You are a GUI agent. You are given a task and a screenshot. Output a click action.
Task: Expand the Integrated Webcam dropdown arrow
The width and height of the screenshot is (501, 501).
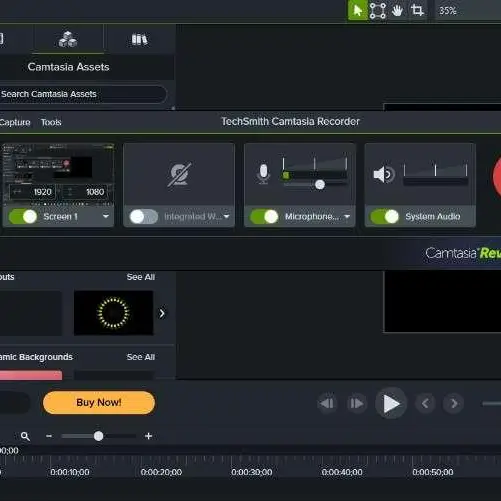[227, 217]
